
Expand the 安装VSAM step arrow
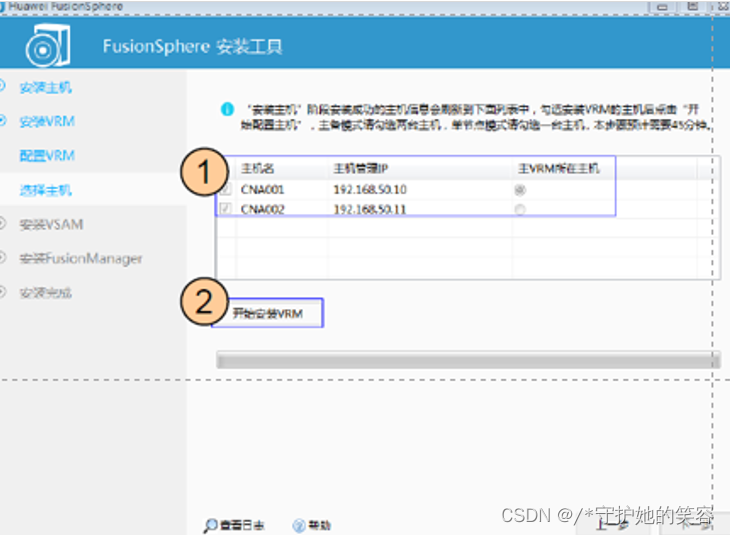coord(2,223)
